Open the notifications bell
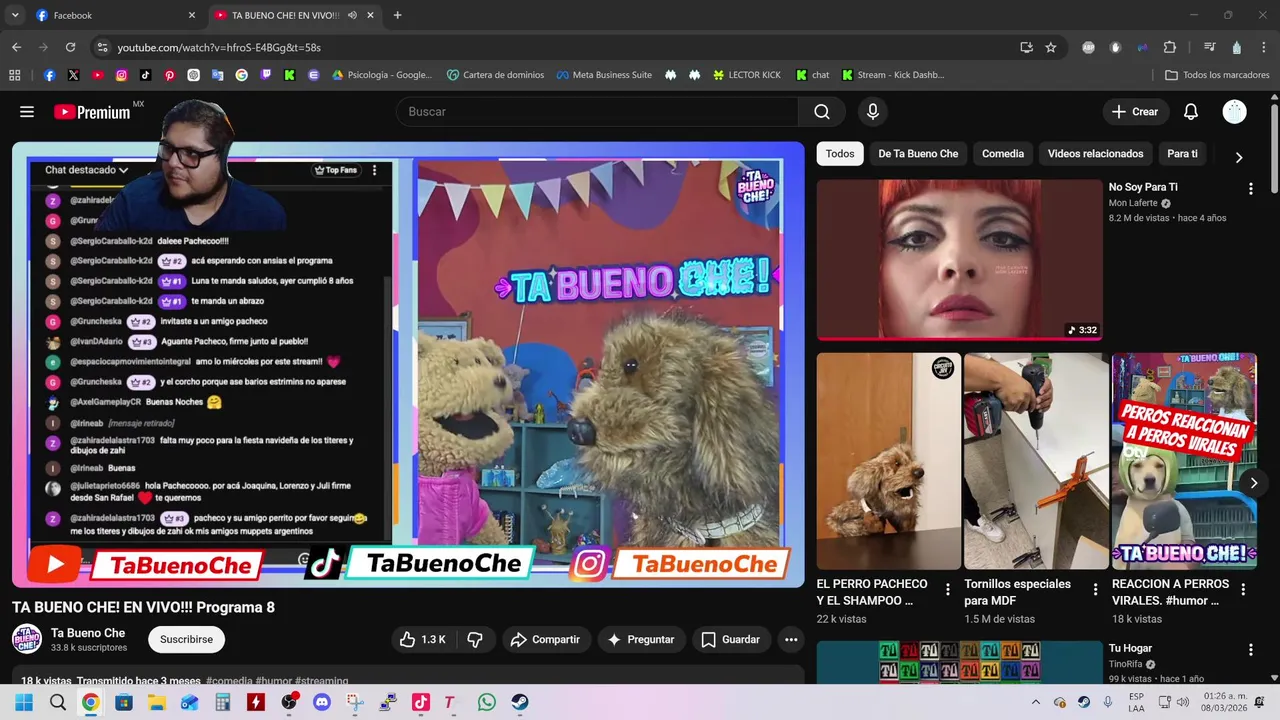The height and width of the screenshot is (720, 1280). coord(1191,112)
